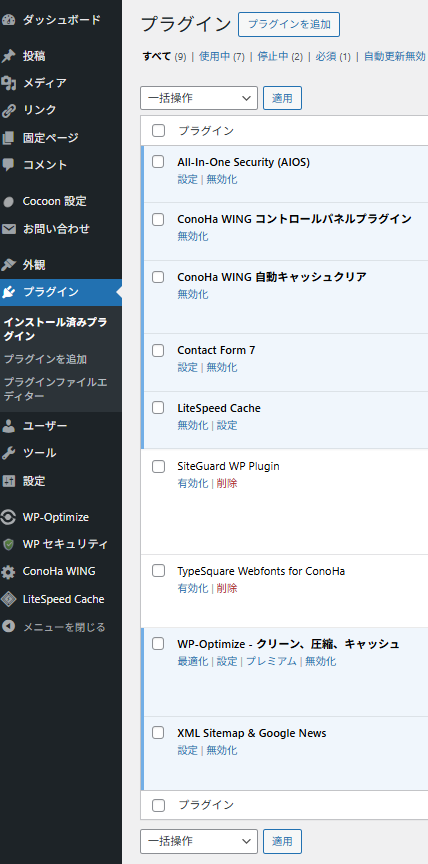Click the user icon beside ユーザー

(8, 426)
